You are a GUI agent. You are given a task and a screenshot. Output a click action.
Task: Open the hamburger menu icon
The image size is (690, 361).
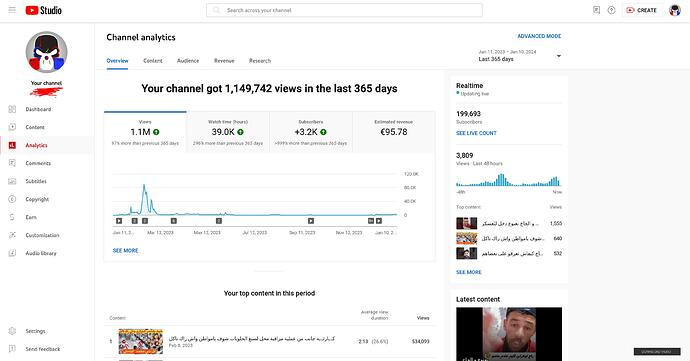12,10
